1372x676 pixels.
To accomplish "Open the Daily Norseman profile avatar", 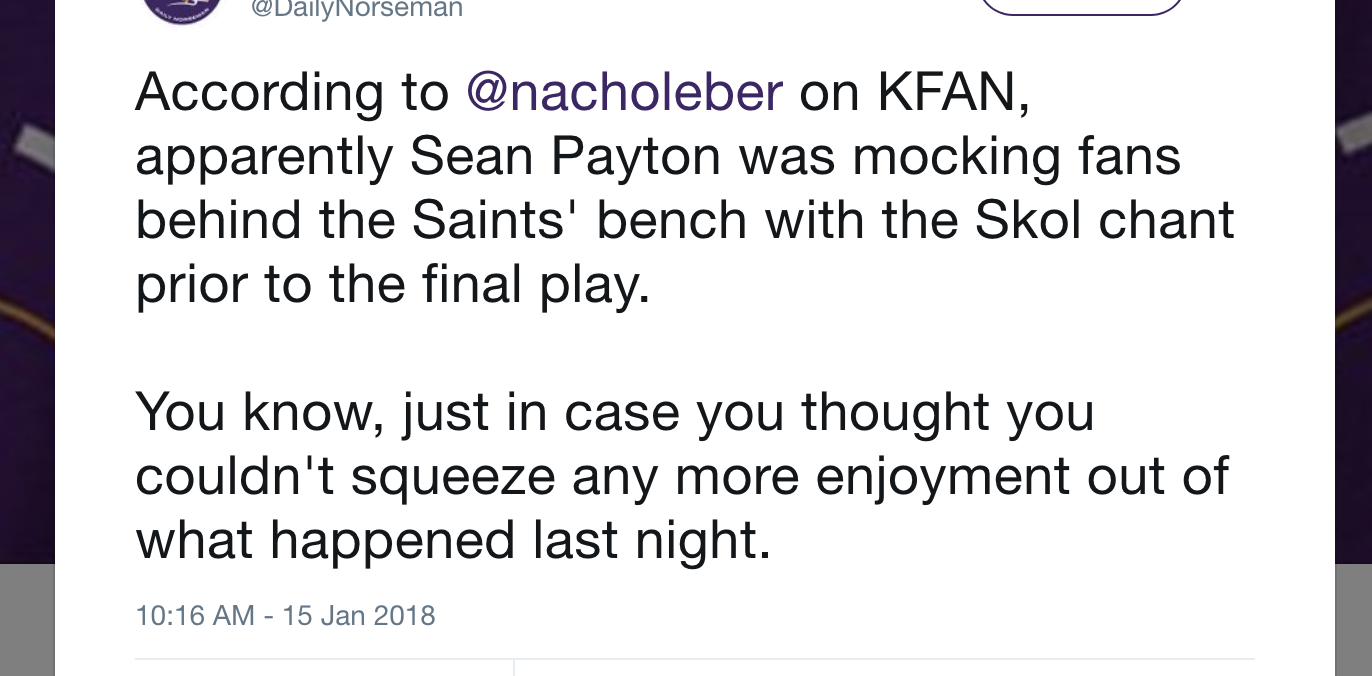I will click(181, 8).
